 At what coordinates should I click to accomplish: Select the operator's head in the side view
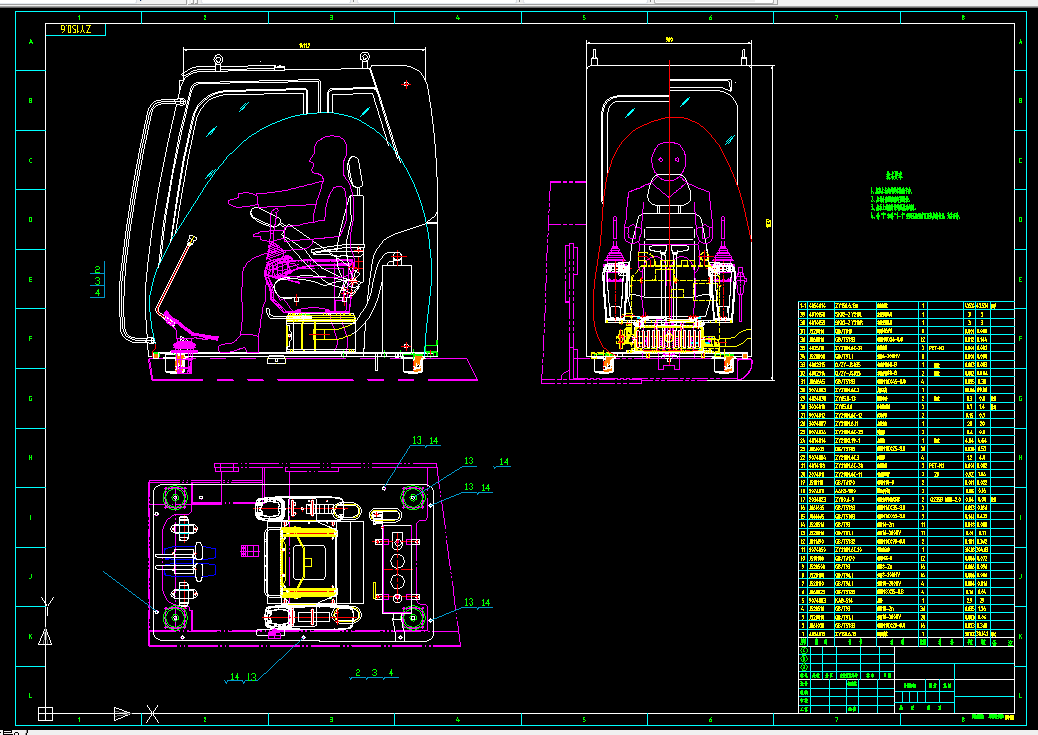coord(329,154)
